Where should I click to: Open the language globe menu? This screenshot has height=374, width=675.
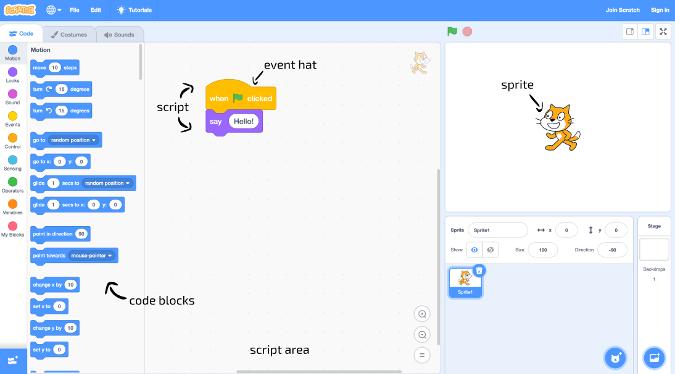(53, 10)
